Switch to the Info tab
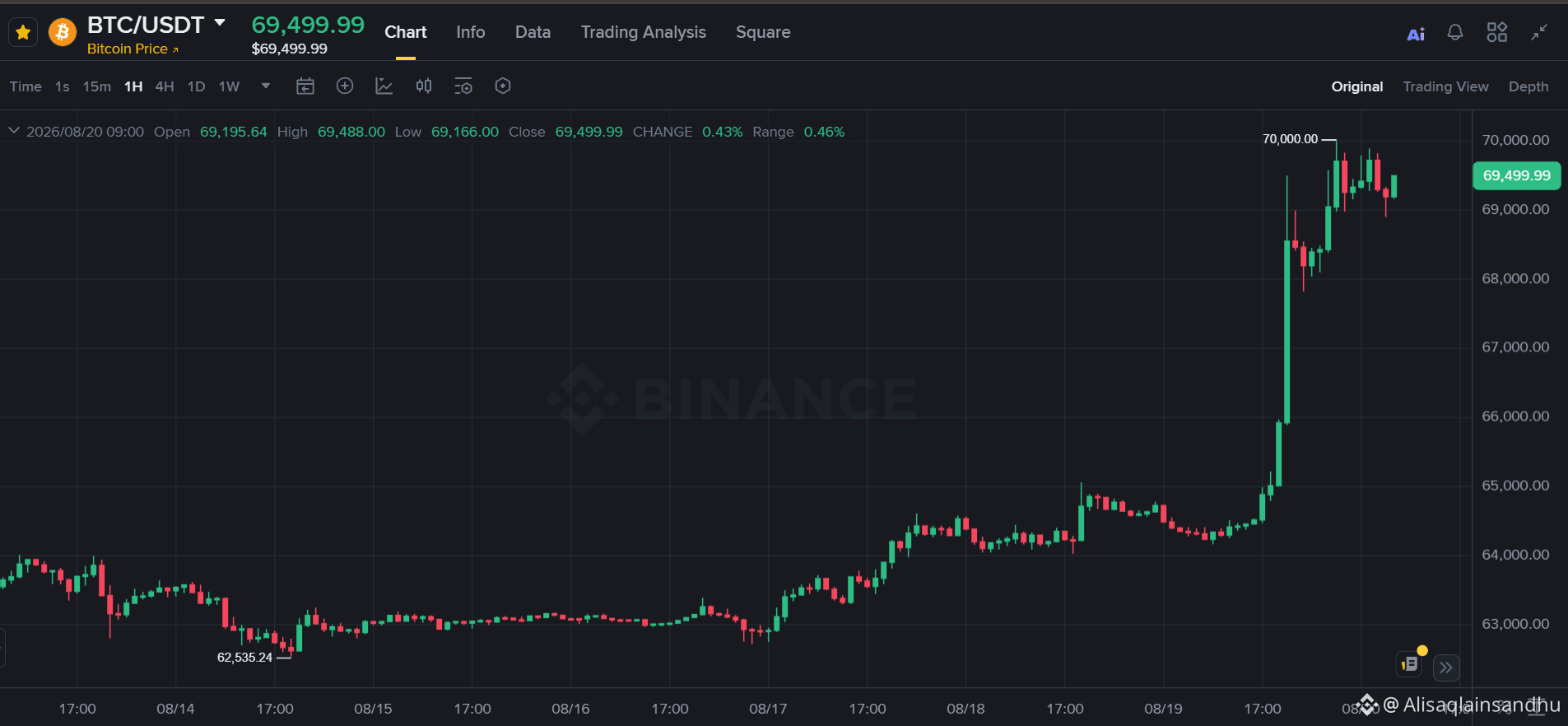Screen dimensions: 1568x726 (471, 32)
